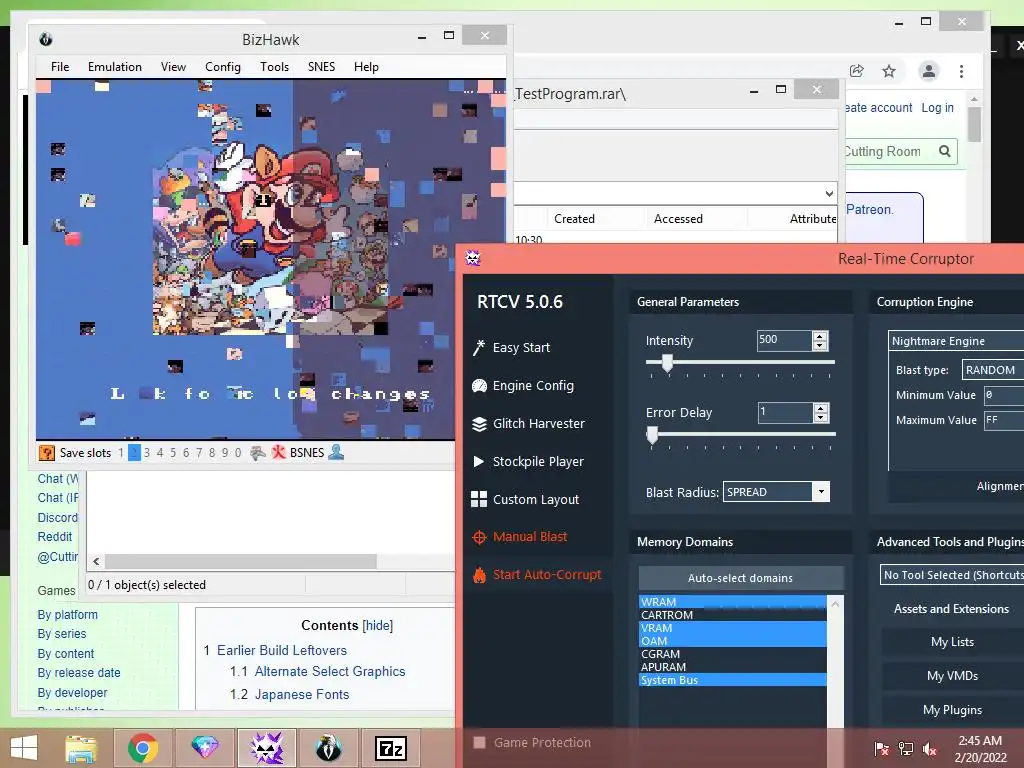Click the question mark icon beside Save slots
The width and height of the screenshot is (1024, 768).
click(x=46, y=453)
